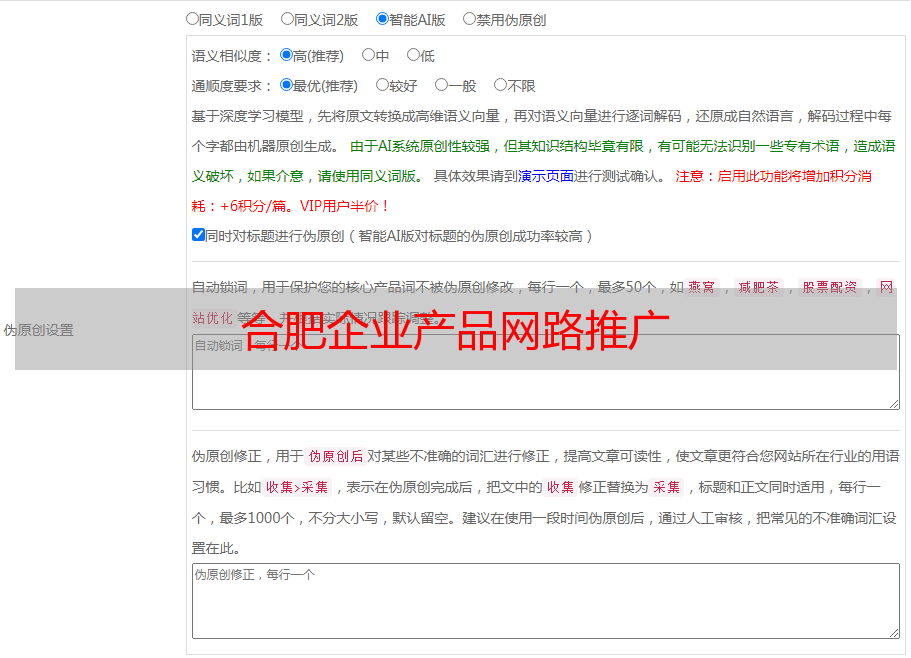The height and width of the screenshot is (658, 911).
Task: Click the 自动锁词 textarea resize handle
Action: click(x=894, y=404)
